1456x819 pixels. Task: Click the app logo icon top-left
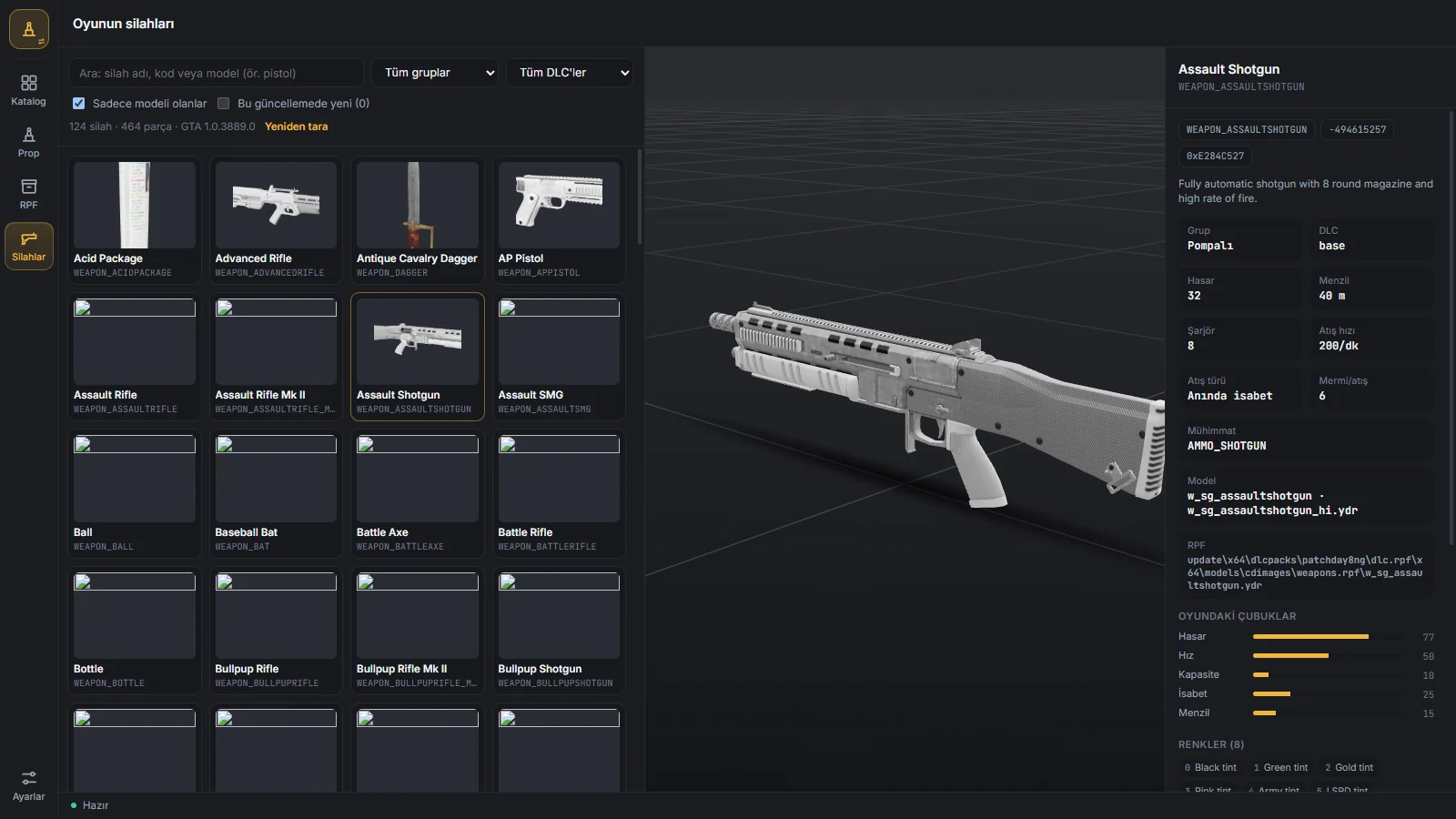[x=29, y=30]
